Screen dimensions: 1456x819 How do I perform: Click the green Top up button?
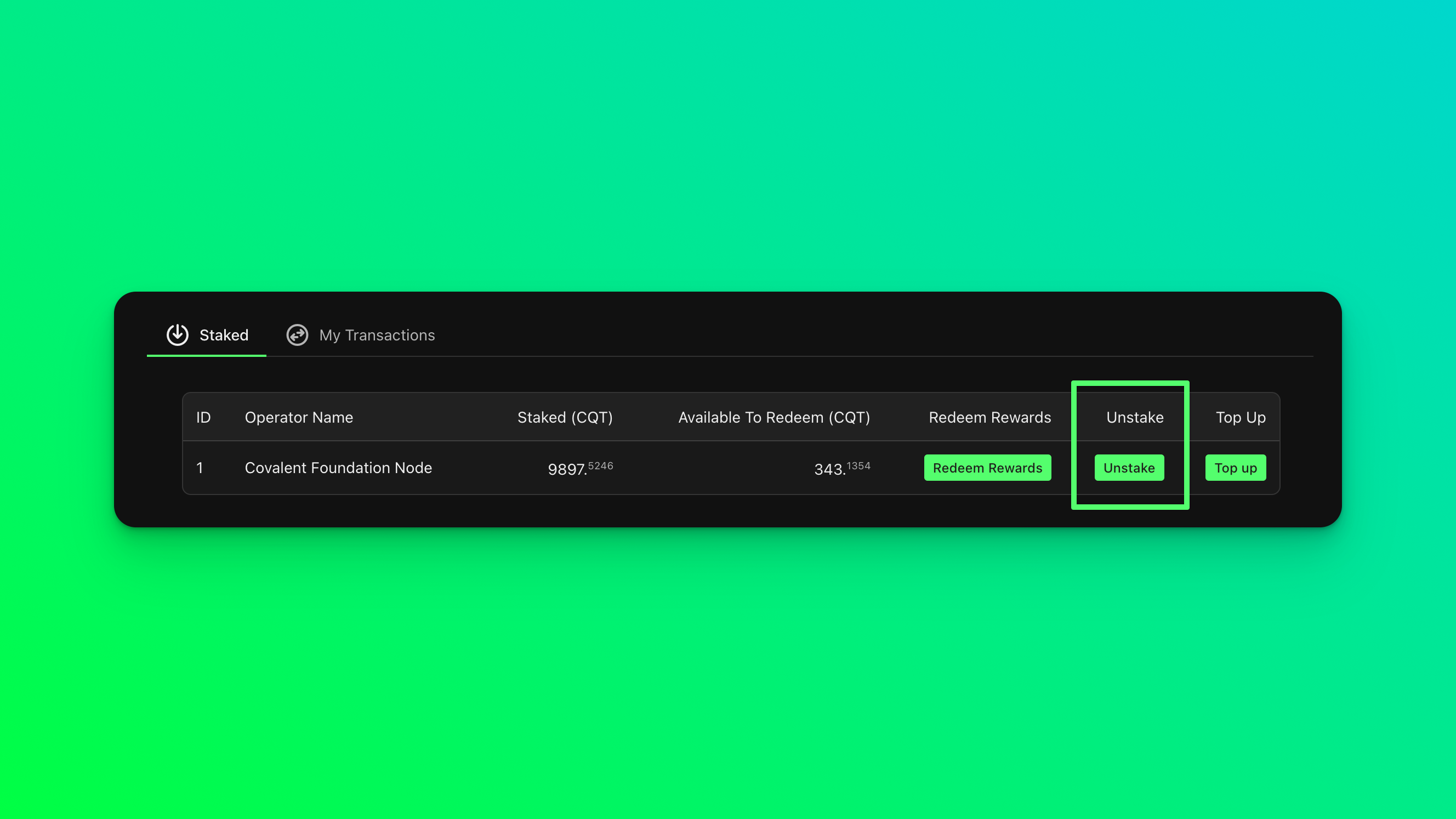[x=1236, y=468]
